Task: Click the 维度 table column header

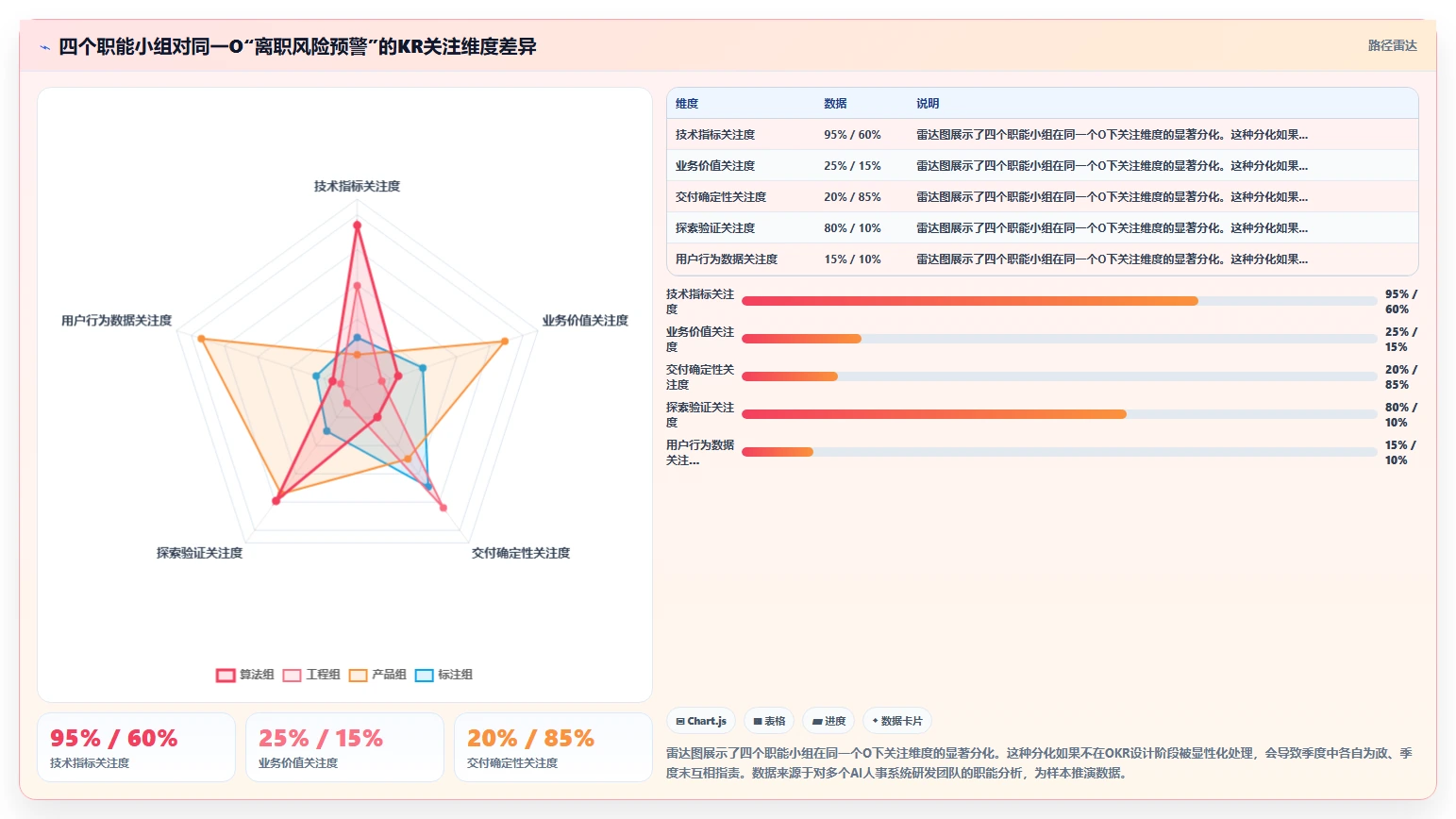Action: pyautogui.click(x=687, y=104)
